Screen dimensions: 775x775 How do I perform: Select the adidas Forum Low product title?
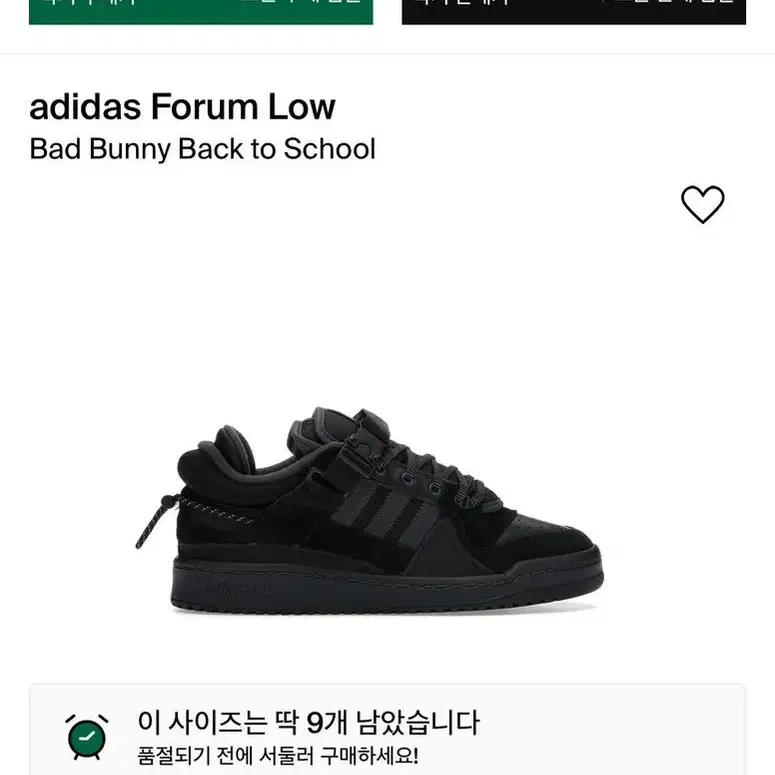[x=182, y=107]
